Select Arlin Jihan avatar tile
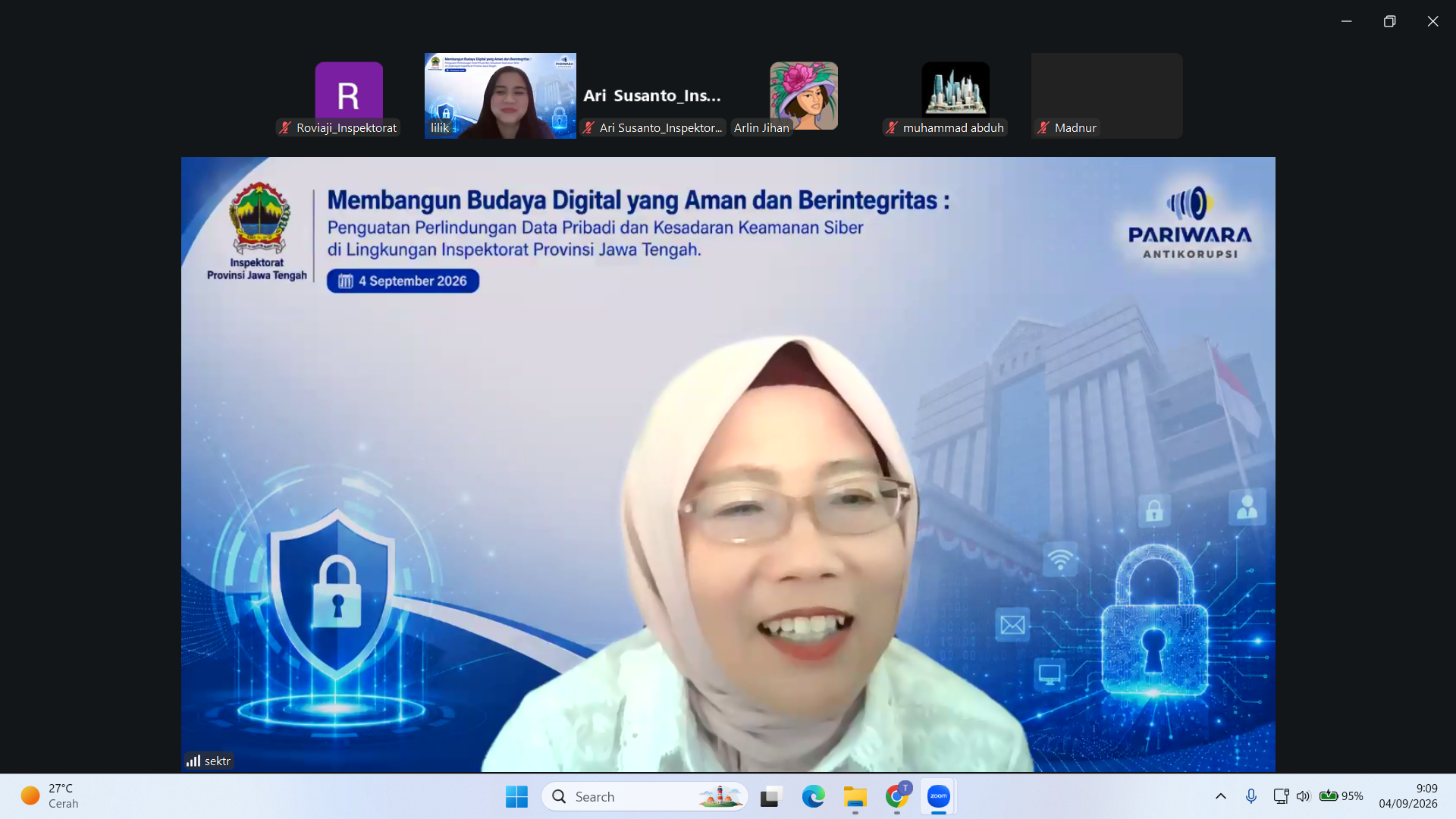This screenshot has height=819, width=1456. (804, 96)
